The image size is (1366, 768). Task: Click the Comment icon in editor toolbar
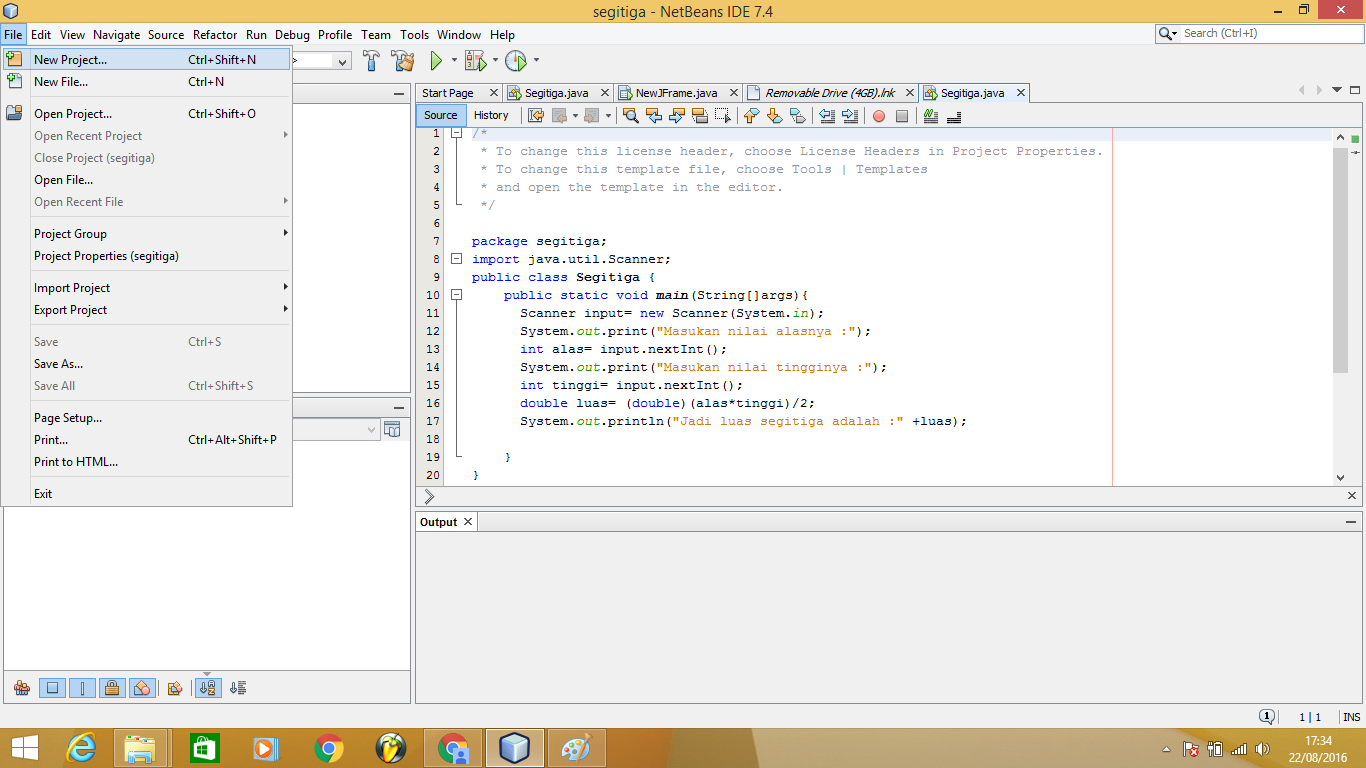(x=931, y=116)
